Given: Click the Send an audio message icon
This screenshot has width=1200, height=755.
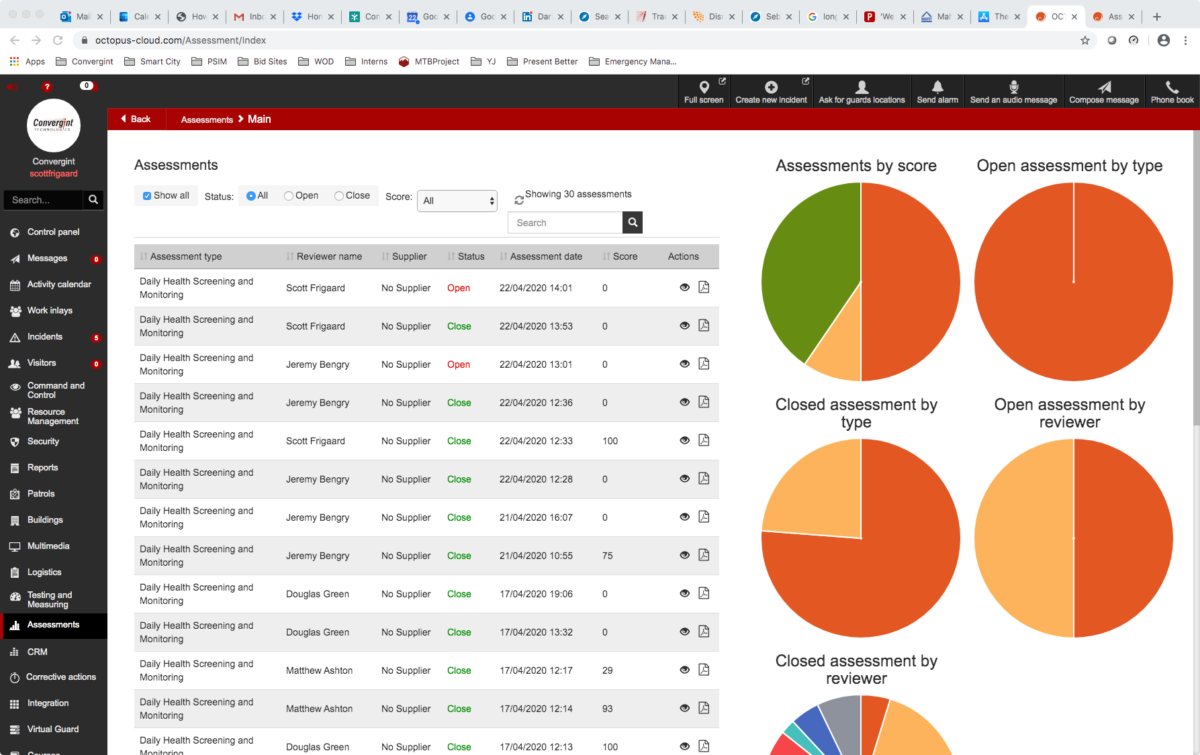Looking at the screenshot, I should click(1014, 91).
